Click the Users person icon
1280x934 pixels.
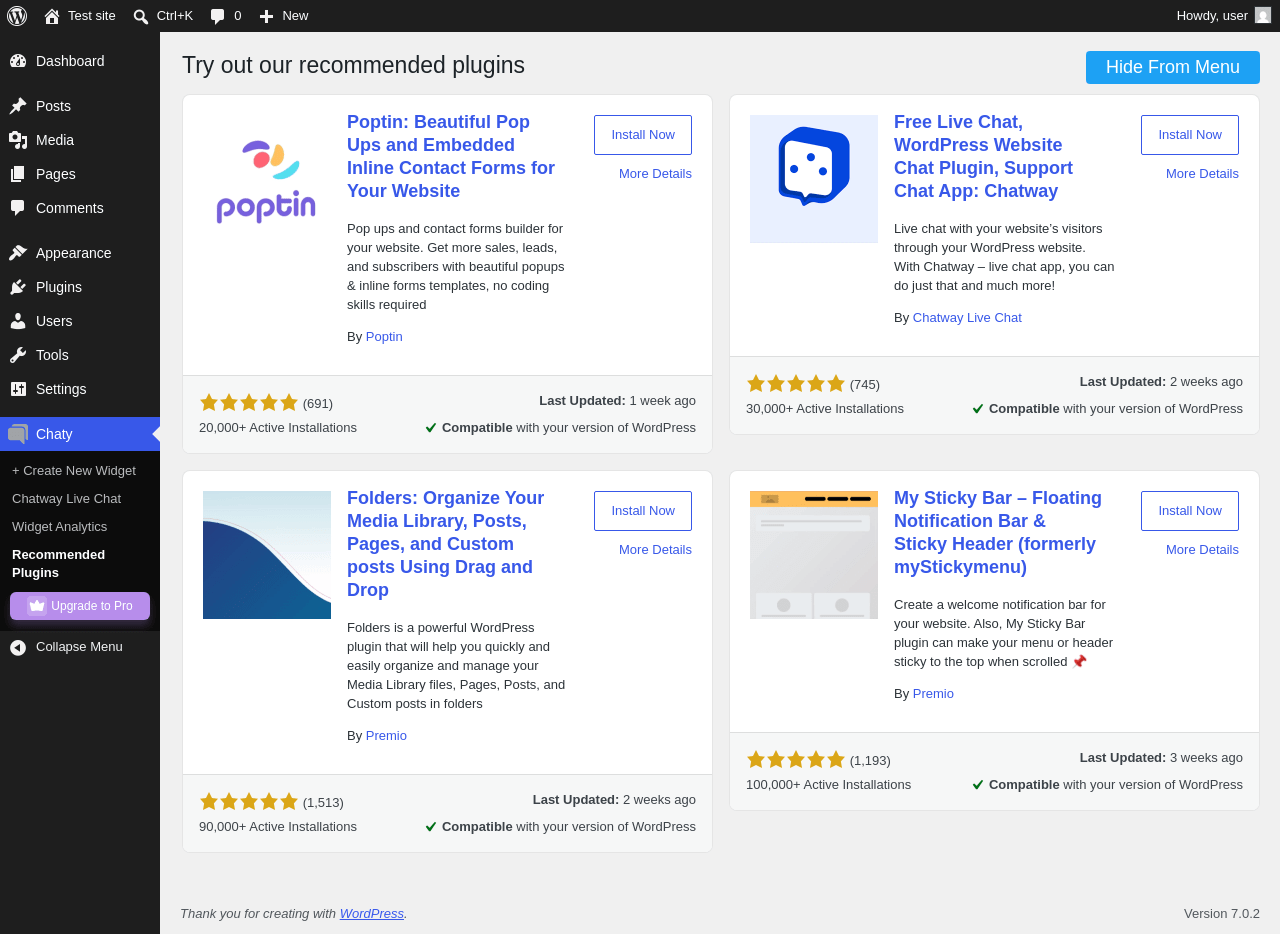click(x=18, y=321)
